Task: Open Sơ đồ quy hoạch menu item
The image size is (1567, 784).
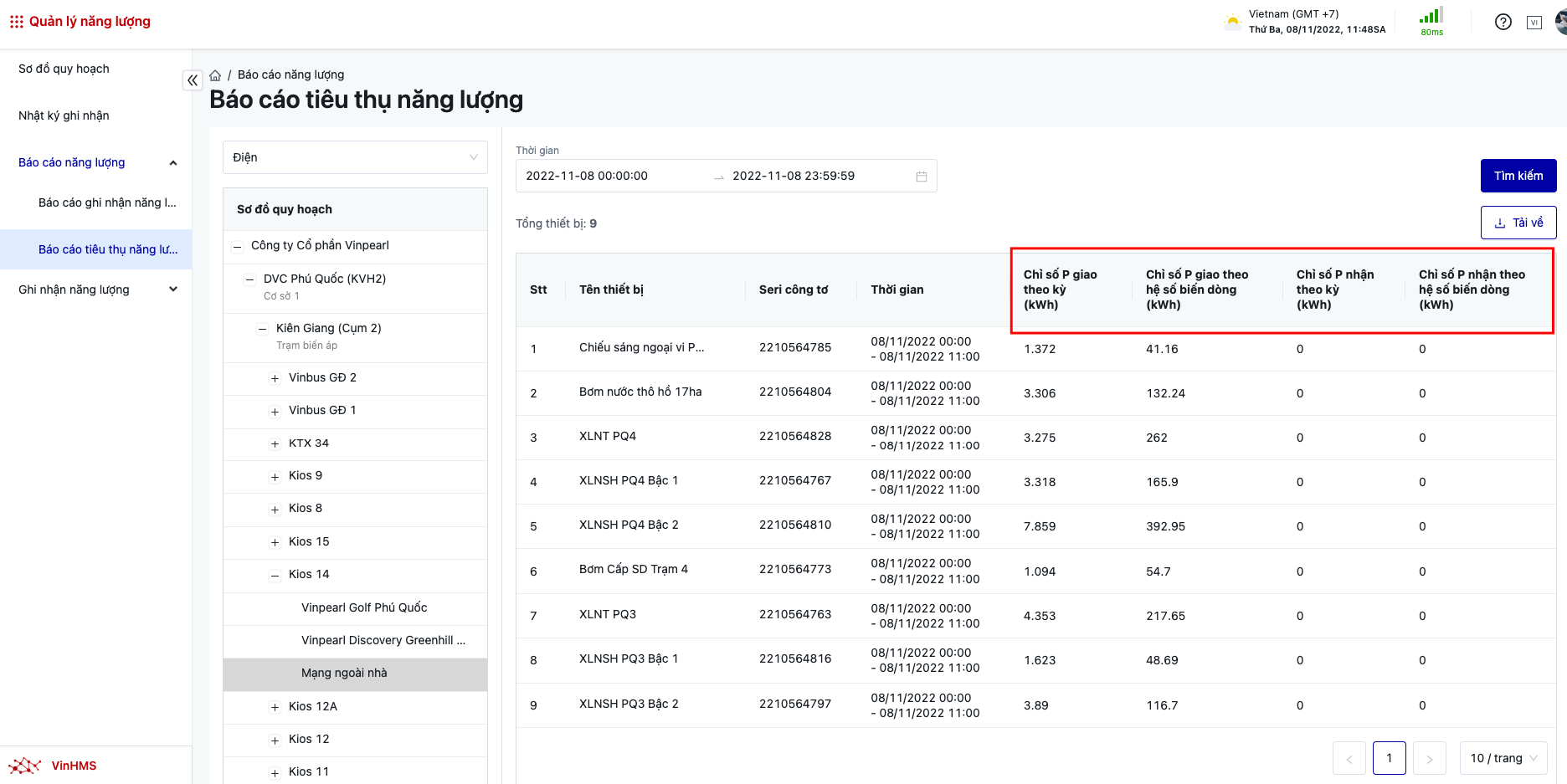Action: pyautogui.click(x=64, y=69)
